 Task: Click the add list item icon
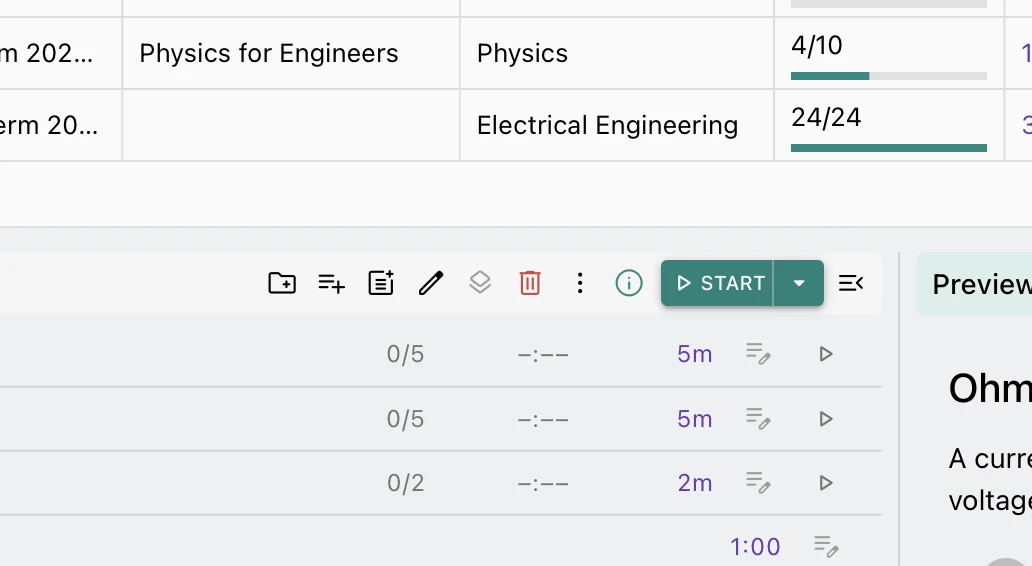click(x=332, y=283)
